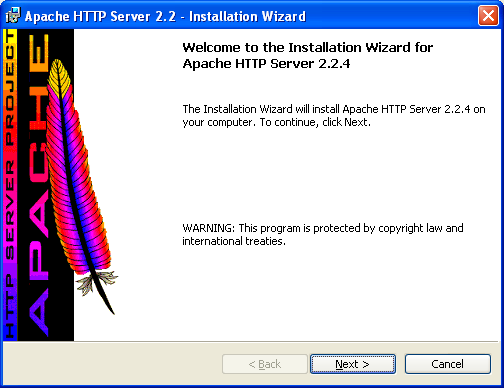This screenshot has height=388, width=504.
Task: Cancel the Apache installation wizard
Action: coord(448,364)
